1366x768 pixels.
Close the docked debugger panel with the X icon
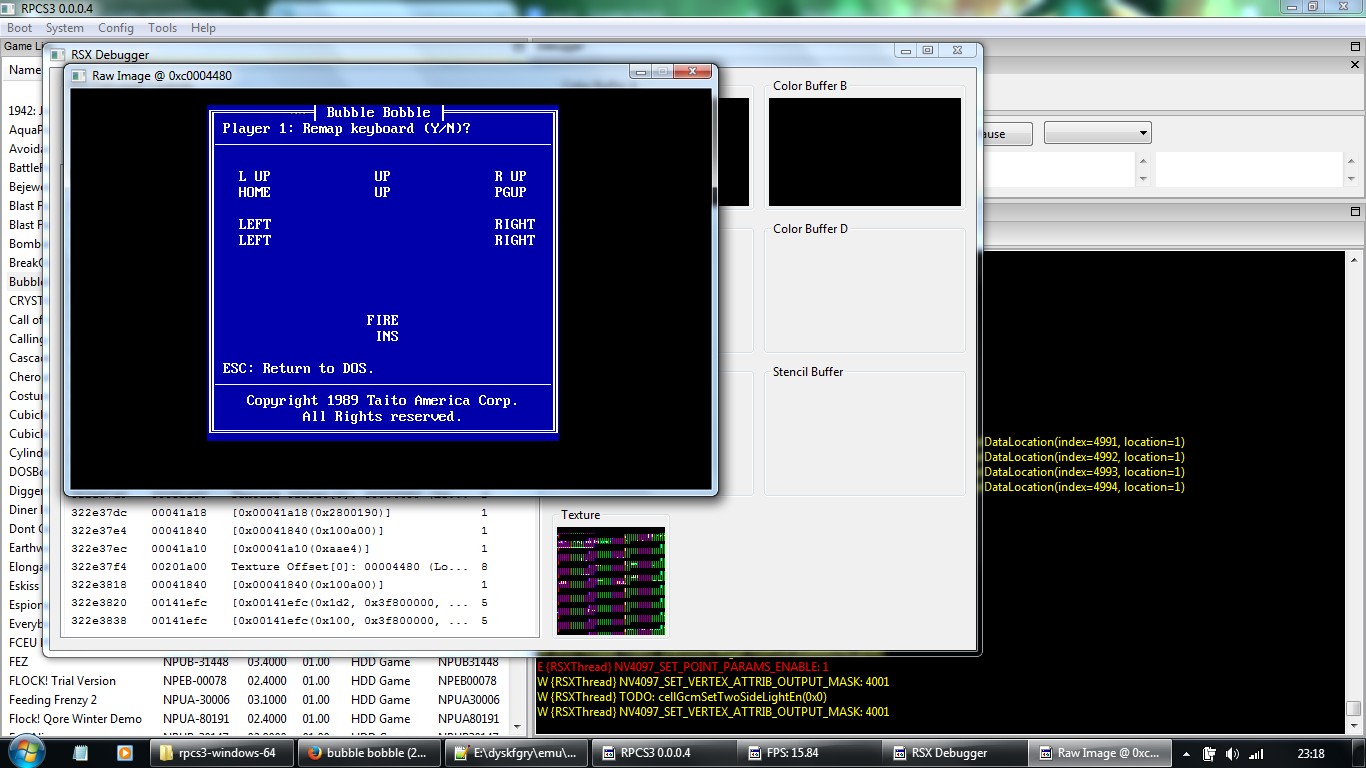pyautogui.click(x=1356, y=66)
